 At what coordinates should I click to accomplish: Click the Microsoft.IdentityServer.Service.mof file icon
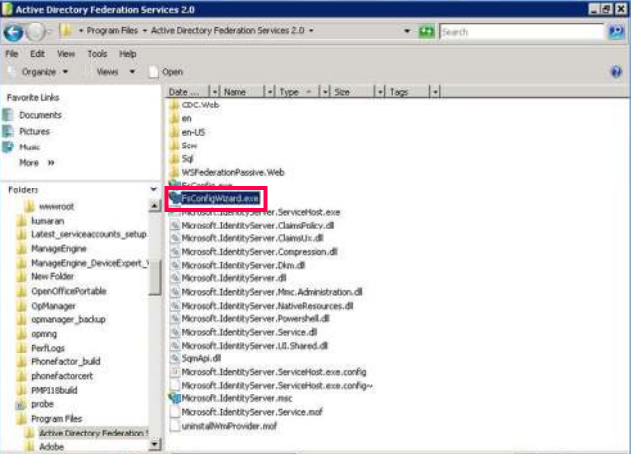click(175, 412)
